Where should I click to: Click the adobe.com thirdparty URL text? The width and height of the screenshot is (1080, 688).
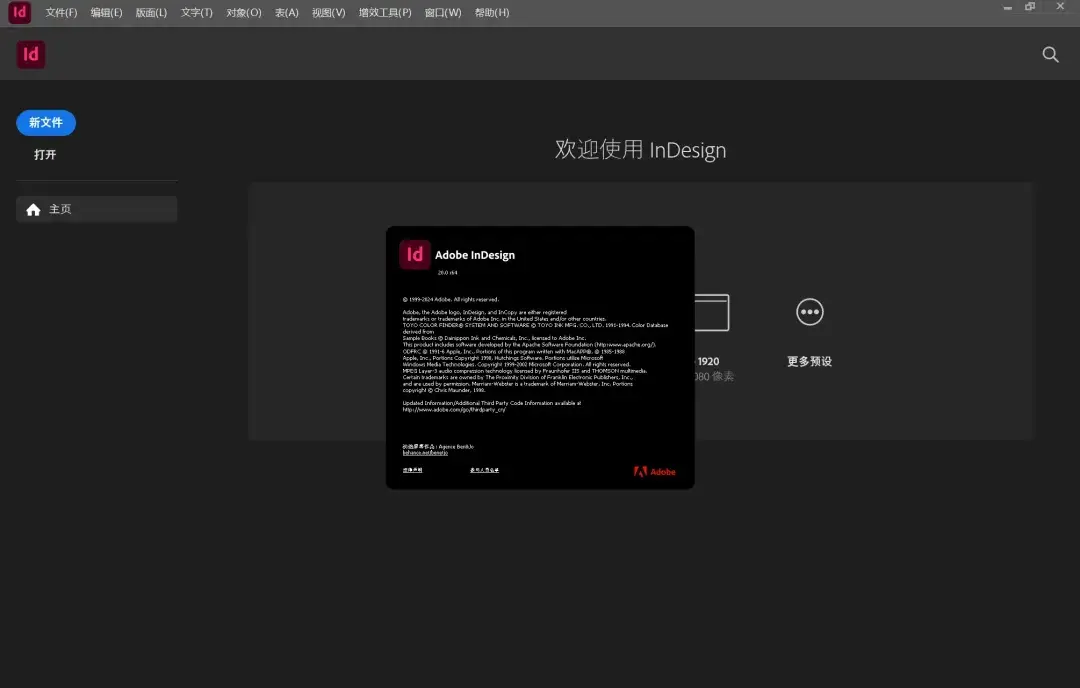[x=453, y=409]
